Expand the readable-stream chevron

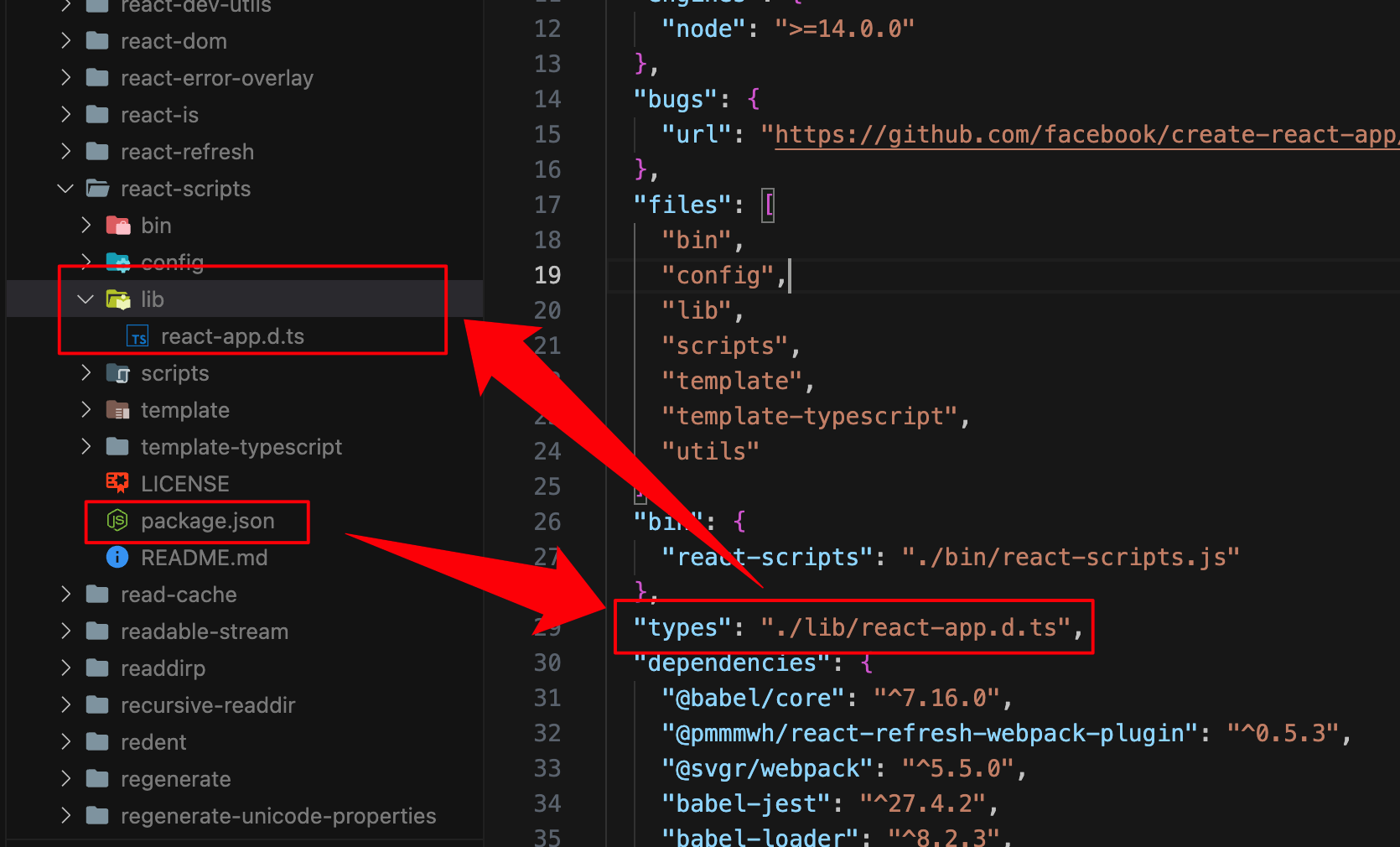pyautogui.click(x=65, y=631)
